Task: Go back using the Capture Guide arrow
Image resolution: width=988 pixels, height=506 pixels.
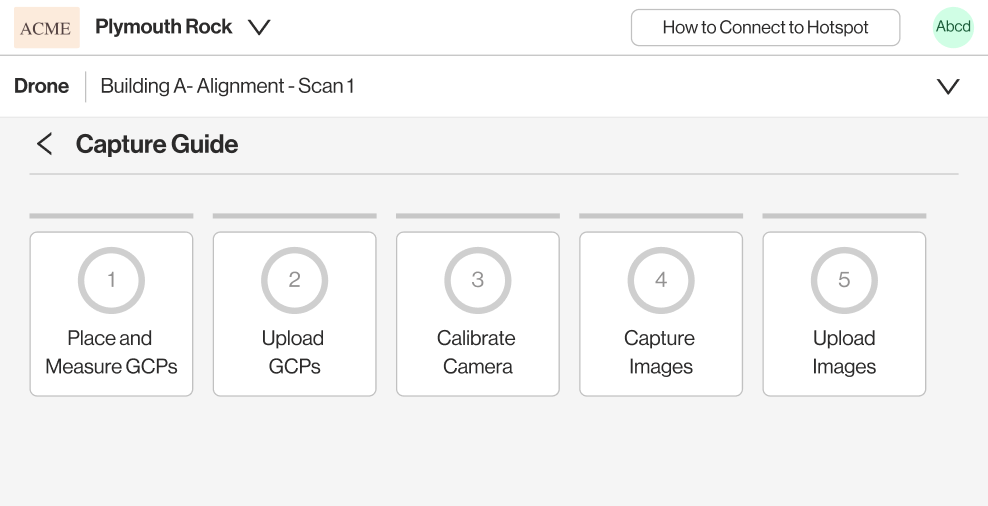Action: [x=44, y=144]
